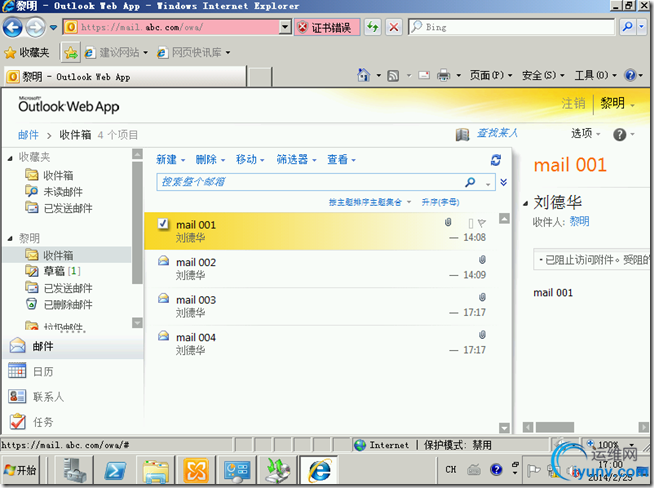Screen dimensions: 654x488
Task: Click the reading pane horizontal scrollbar thumb
Action: point(555,427)
